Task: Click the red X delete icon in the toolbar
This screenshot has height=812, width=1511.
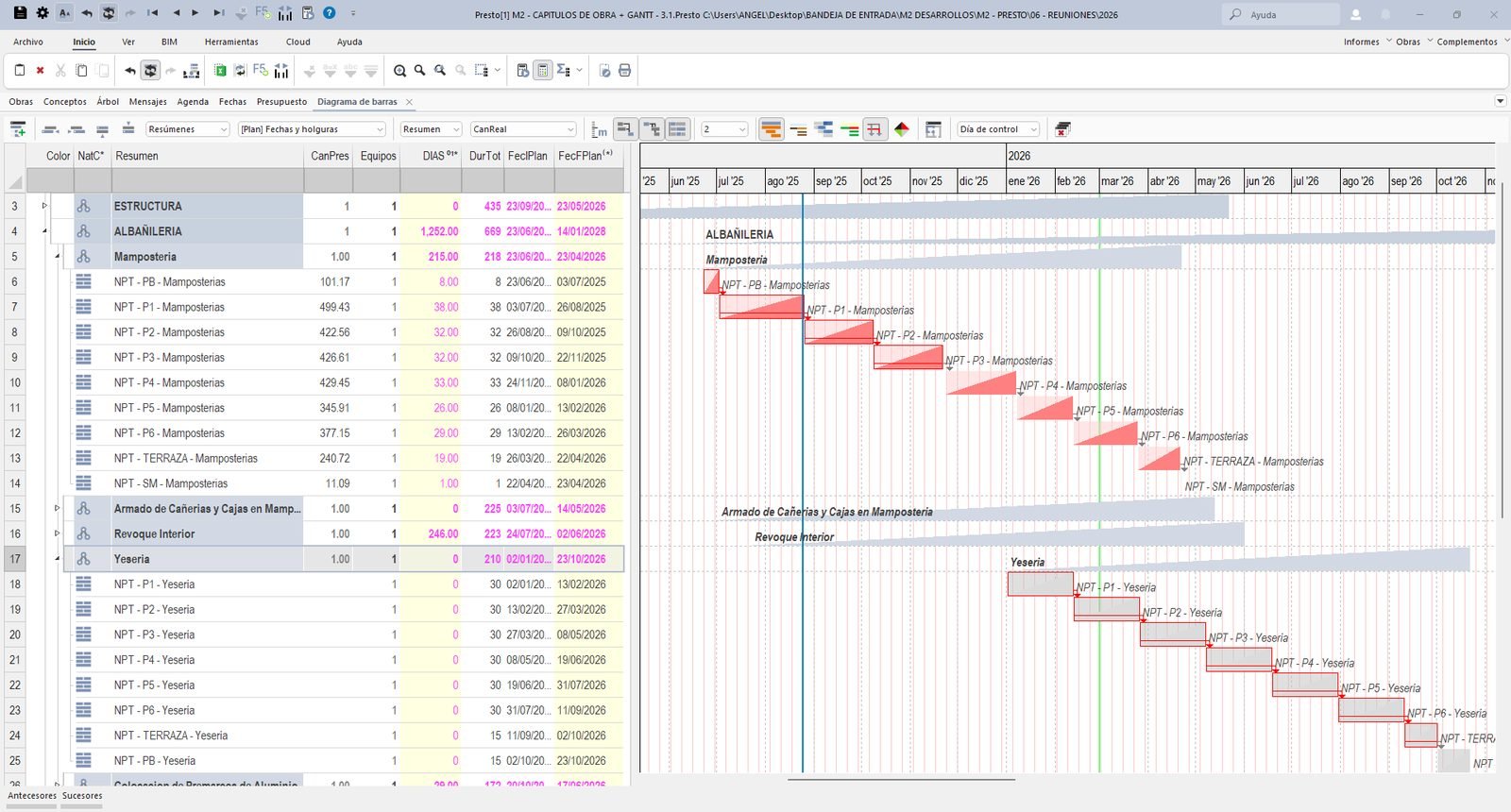Action: [x=40, y=71]
